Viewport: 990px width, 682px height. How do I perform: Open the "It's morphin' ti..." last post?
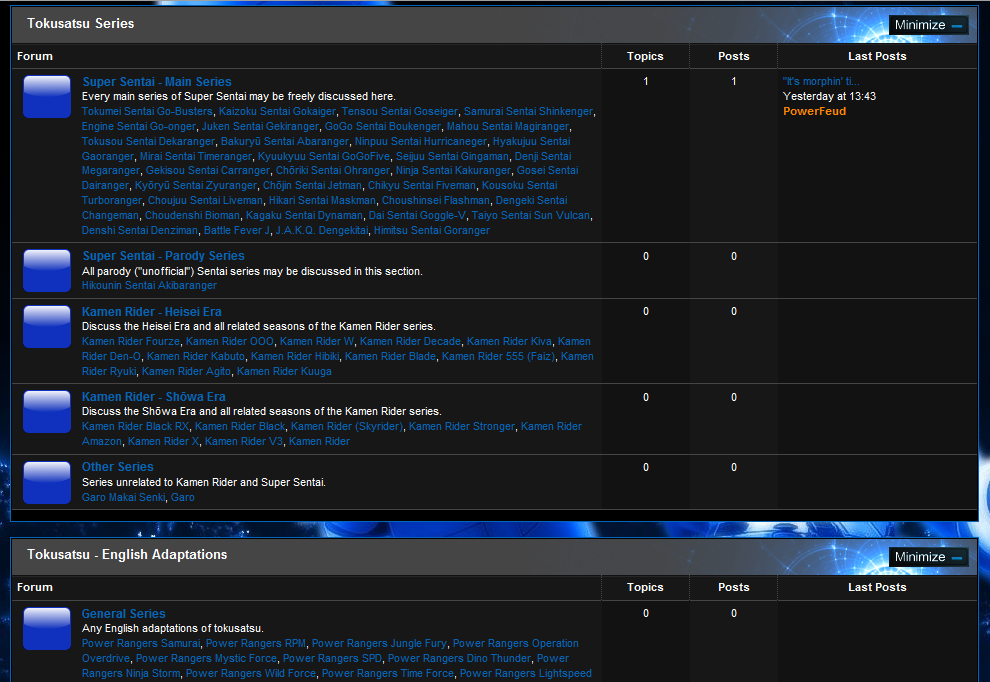coord(821,81)
